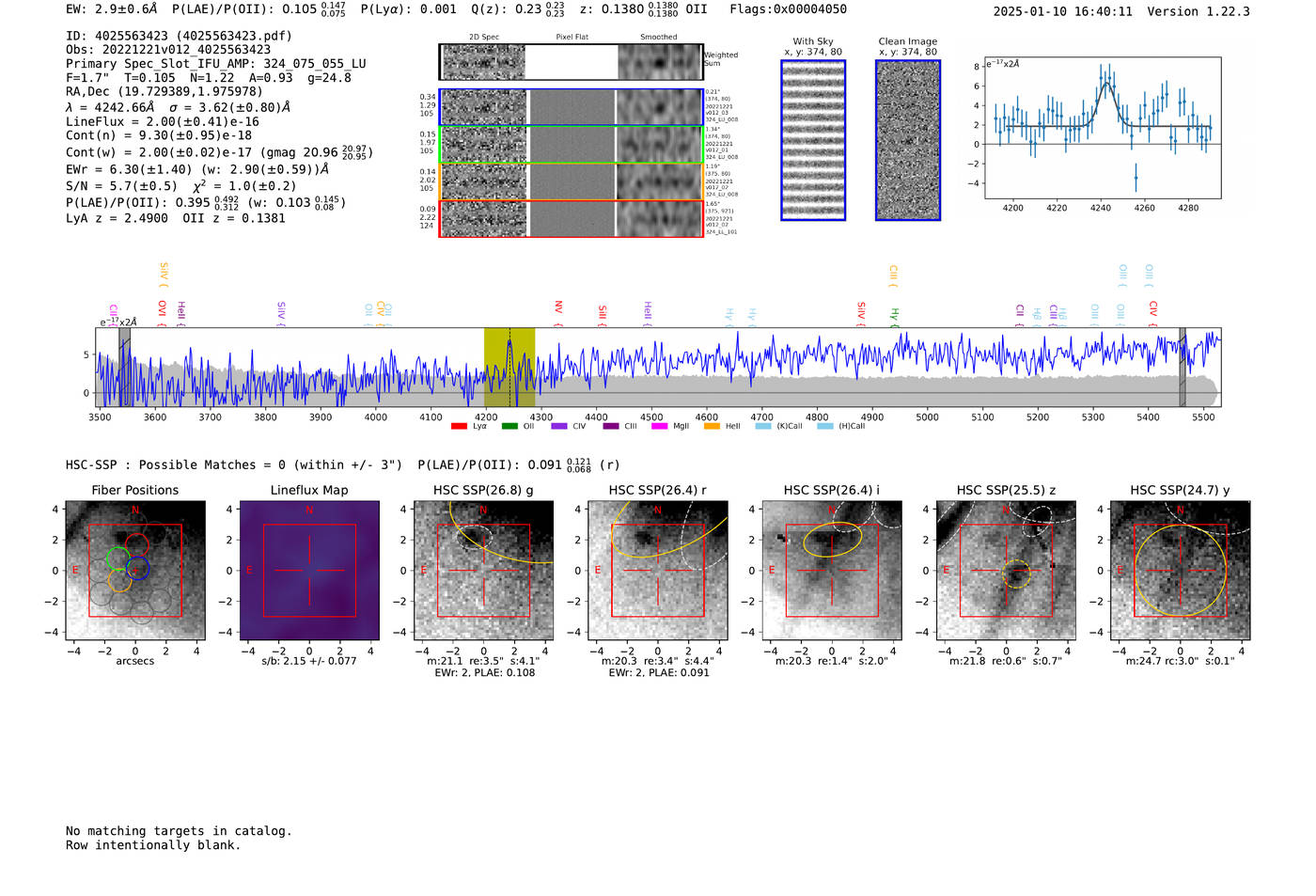The image size is (1316, 896).
Task: Click the 'Row intentionally blank.' text
Action: pyautogui.click(x=153, y=845)
